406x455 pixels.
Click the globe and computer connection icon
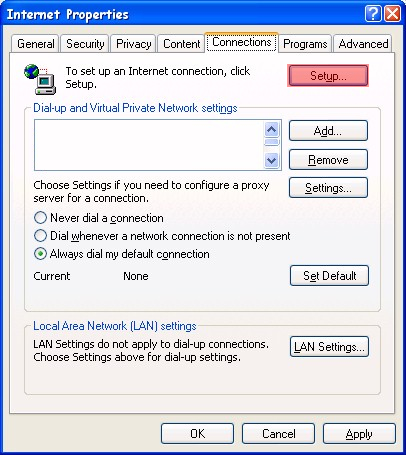pos(40,79)
